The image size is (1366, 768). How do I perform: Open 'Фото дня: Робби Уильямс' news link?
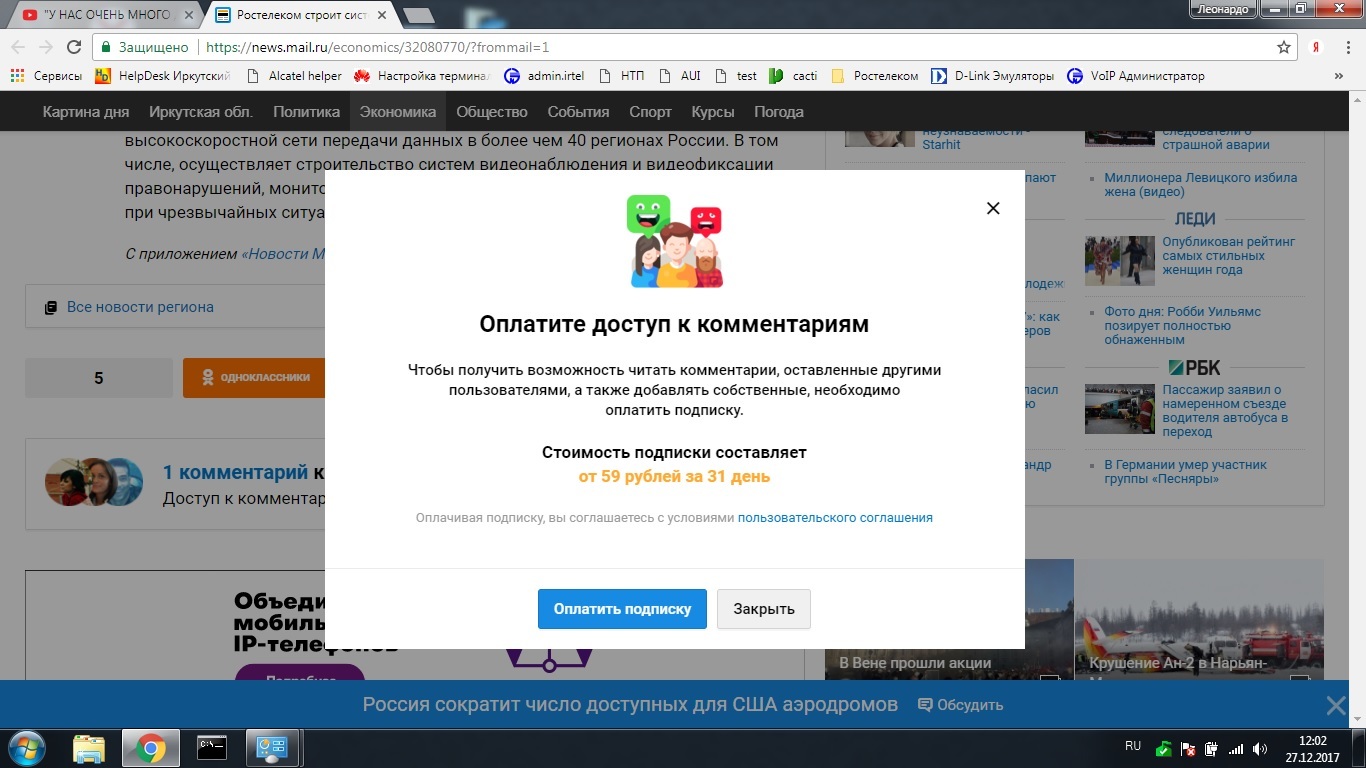1182,326
